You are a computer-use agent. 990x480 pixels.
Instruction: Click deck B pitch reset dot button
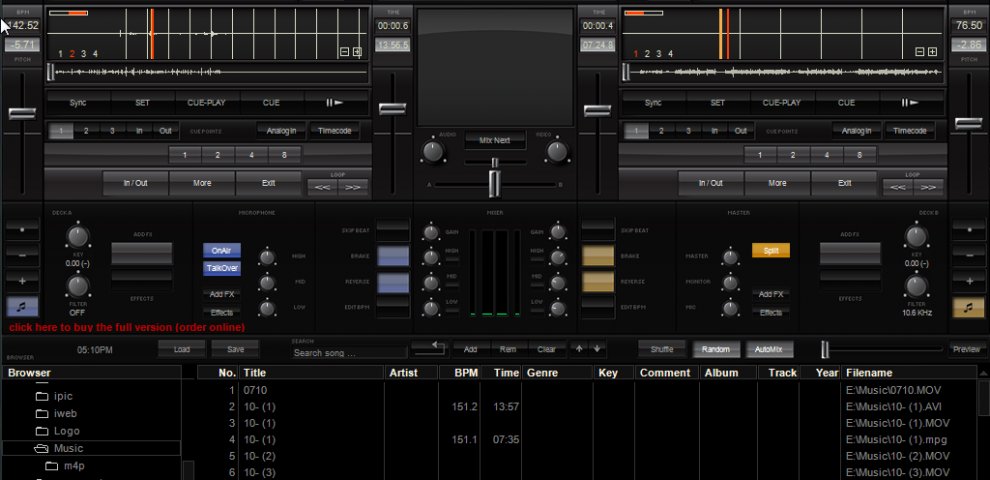click(968, 230)
